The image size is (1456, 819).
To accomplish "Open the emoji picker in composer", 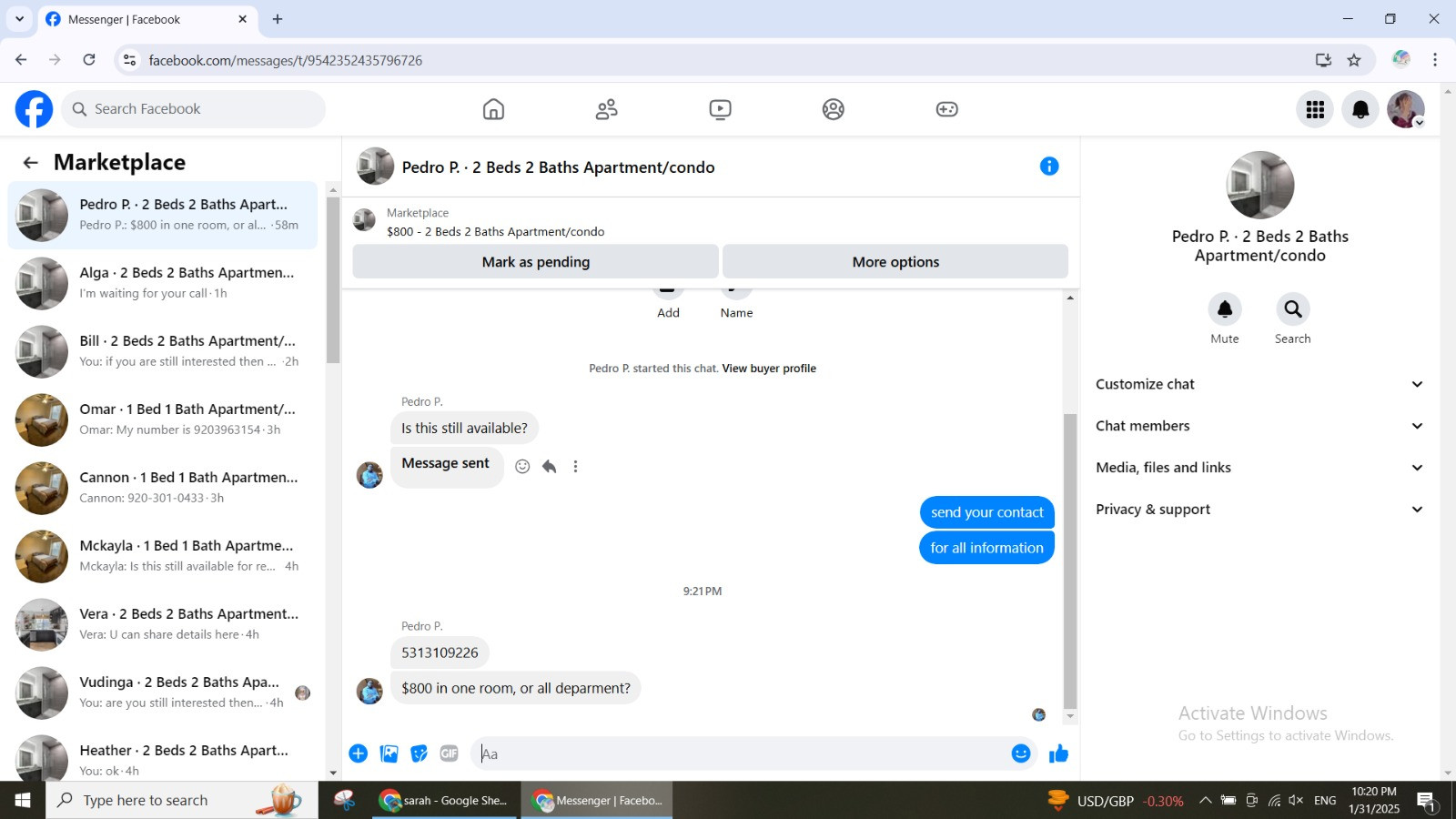I will pos(1021,753).
